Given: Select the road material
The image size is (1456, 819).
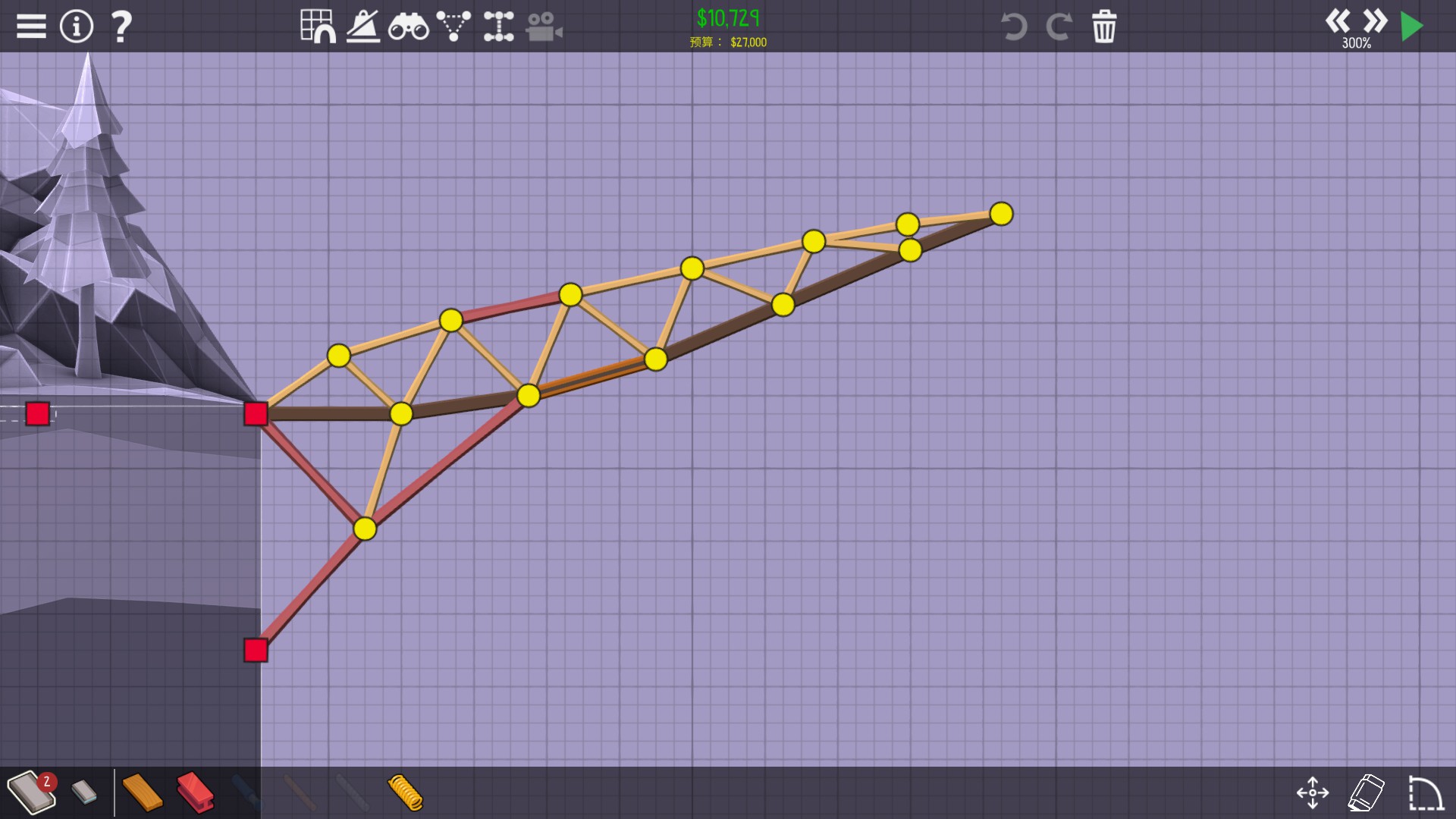Looking at the screenshot, I should pyautogui.click(x=29, y=792).
